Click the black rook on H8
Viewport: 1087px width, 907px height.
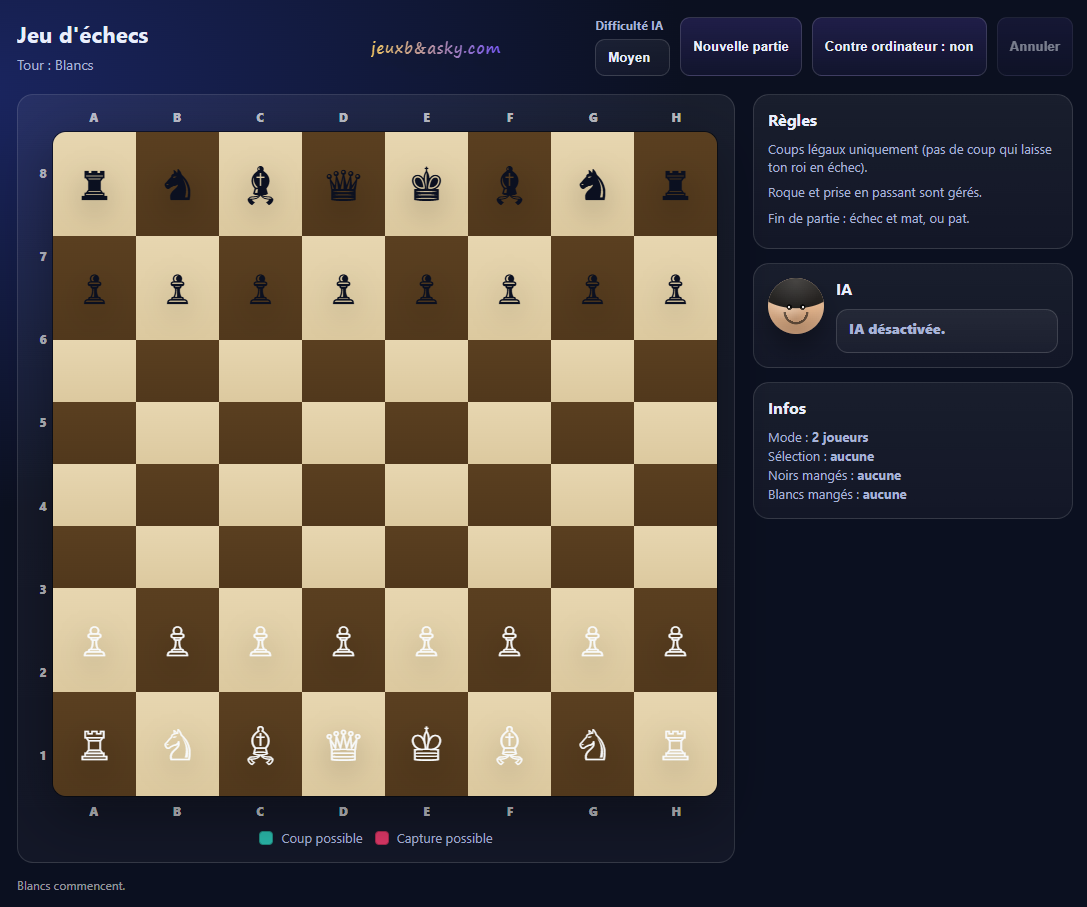[676, 185]
